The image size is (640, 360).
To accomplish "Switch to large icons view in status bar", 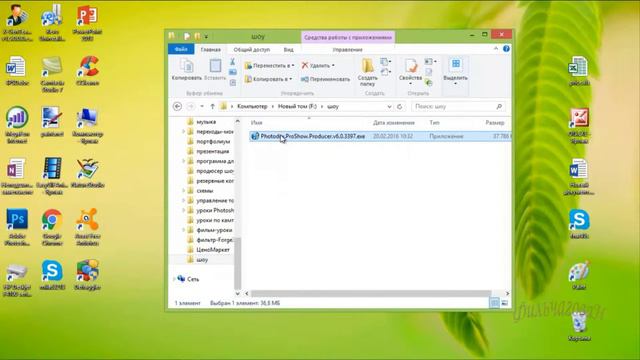I will [x=505, y=303].
